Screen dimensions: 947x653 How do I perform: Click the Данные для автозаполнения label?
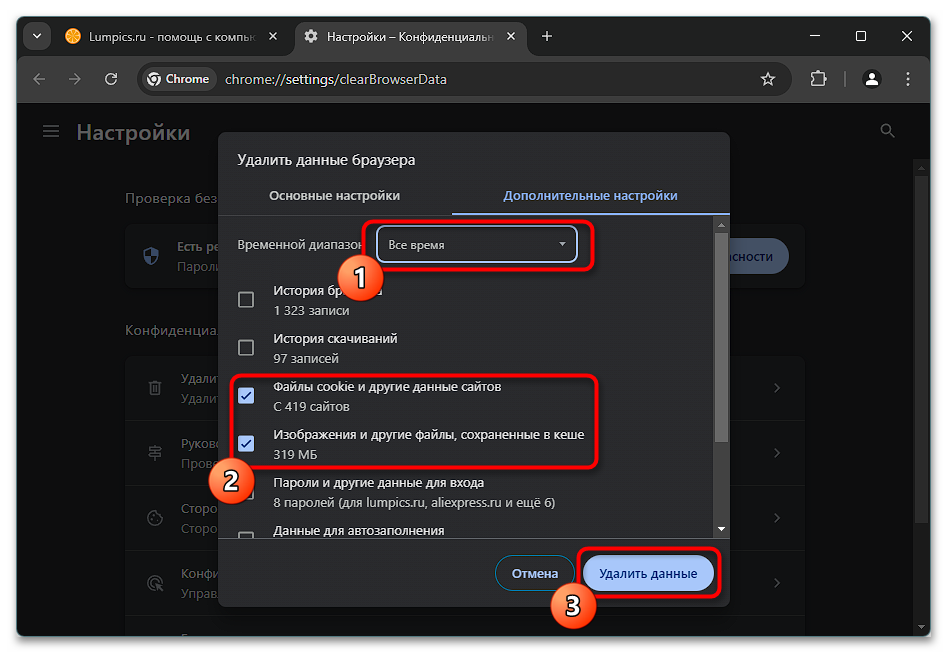coord(358,530)
